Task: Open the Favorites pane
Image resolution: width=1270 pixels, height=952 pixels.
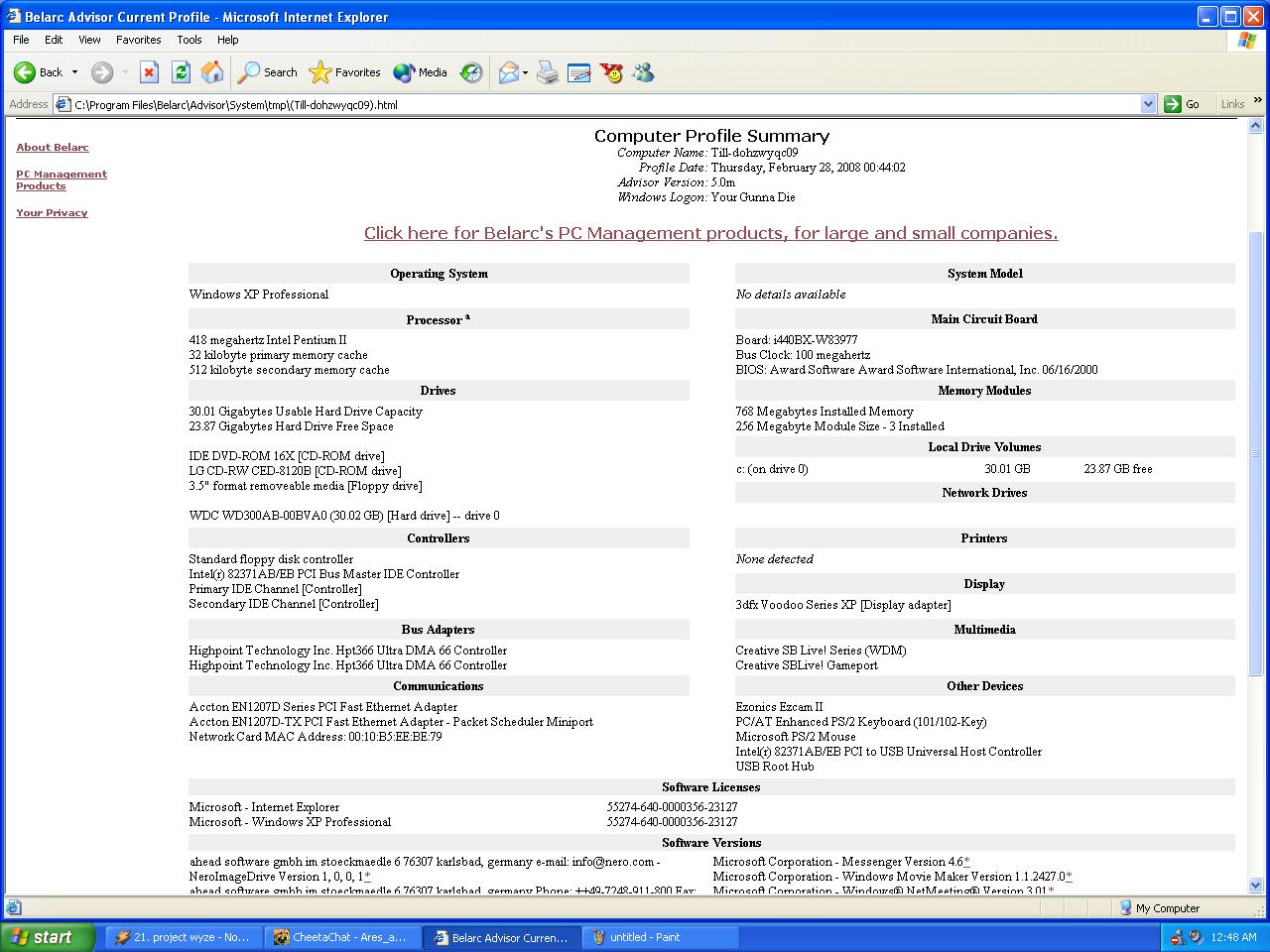Action: click(344, 72)
